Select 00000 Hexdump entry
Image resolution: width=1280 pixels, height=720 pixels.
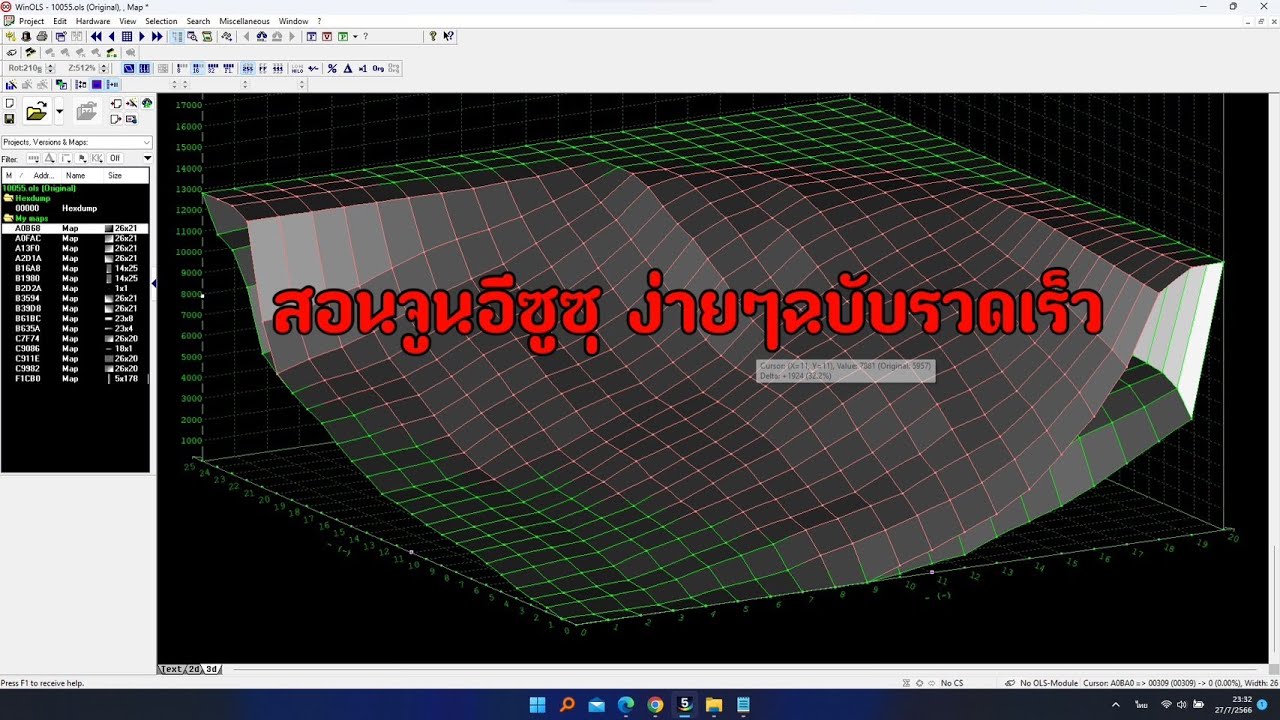(75, 208)
